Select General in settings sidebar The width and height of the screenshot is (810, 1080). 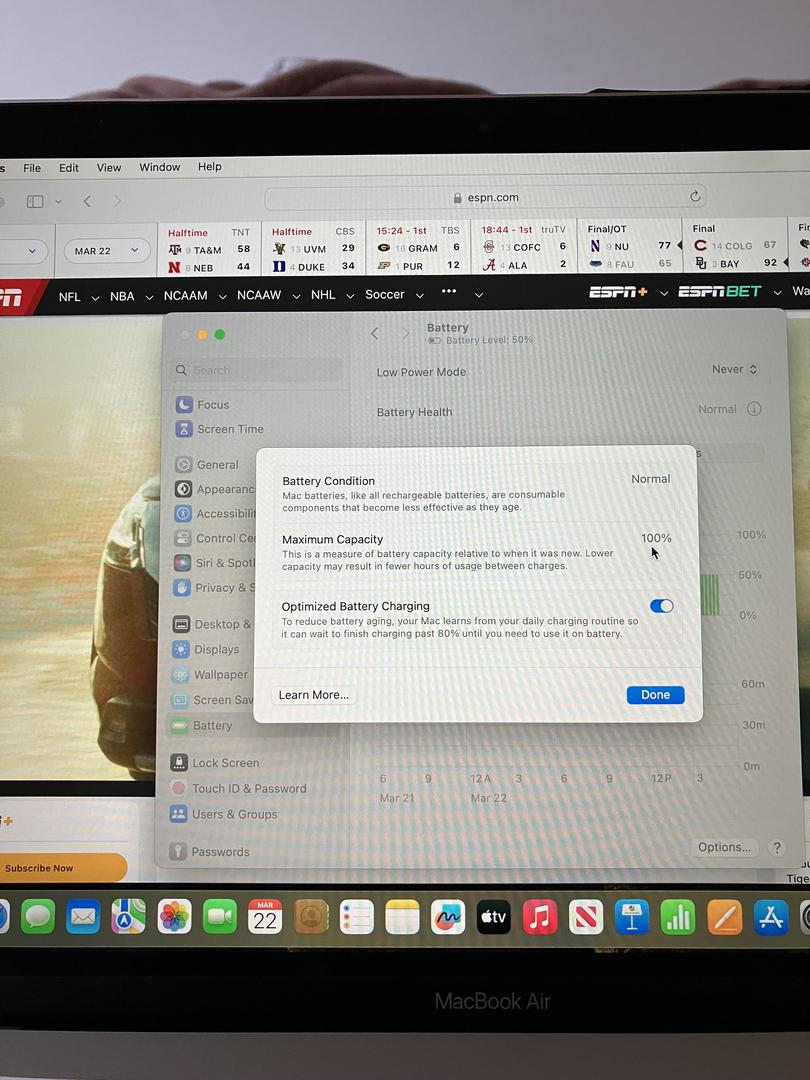(x=217, y=465)
